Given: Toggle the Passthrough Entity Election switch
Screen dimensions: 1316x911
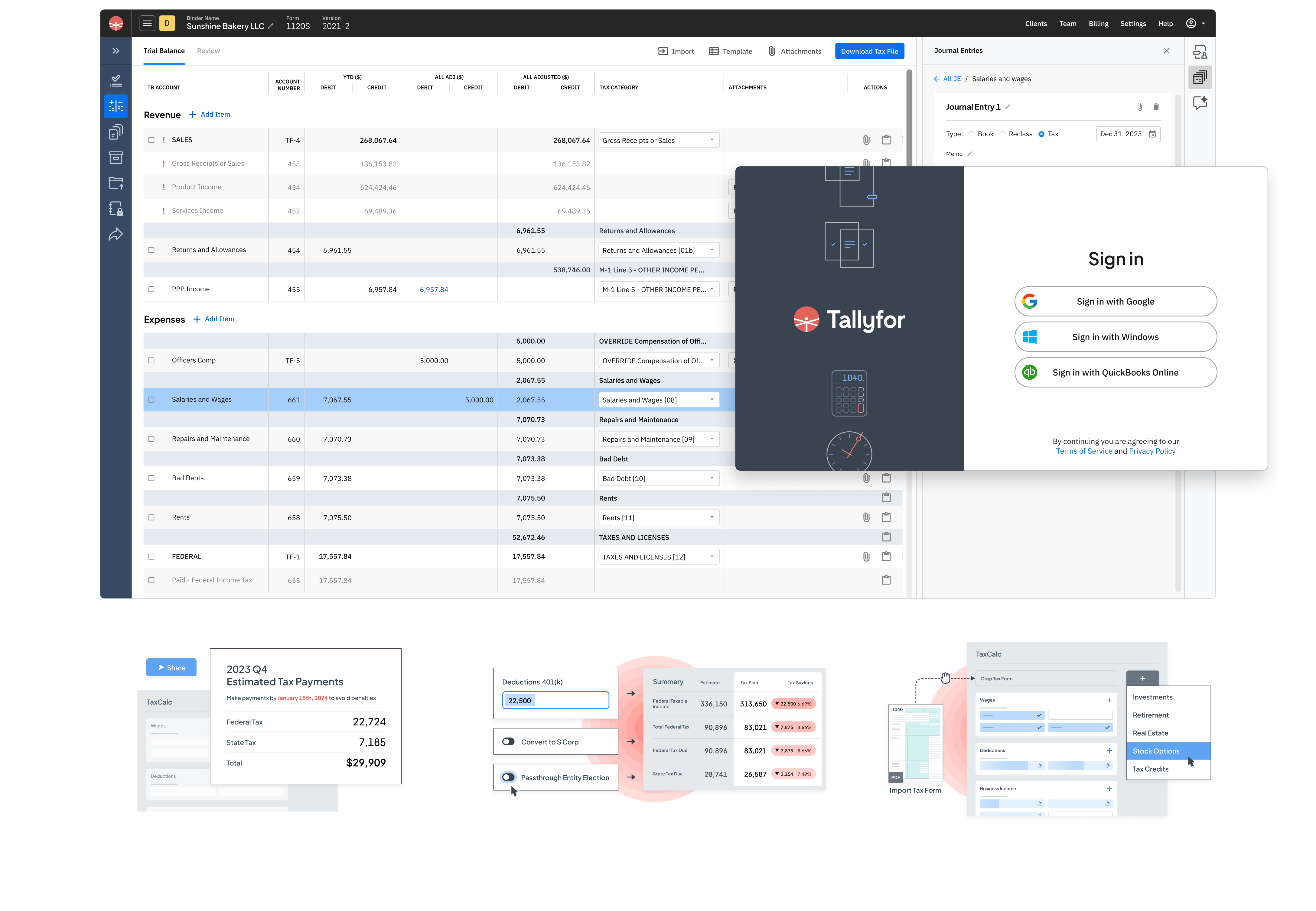Looking at the screenshot, I should [x=508, y=777].
